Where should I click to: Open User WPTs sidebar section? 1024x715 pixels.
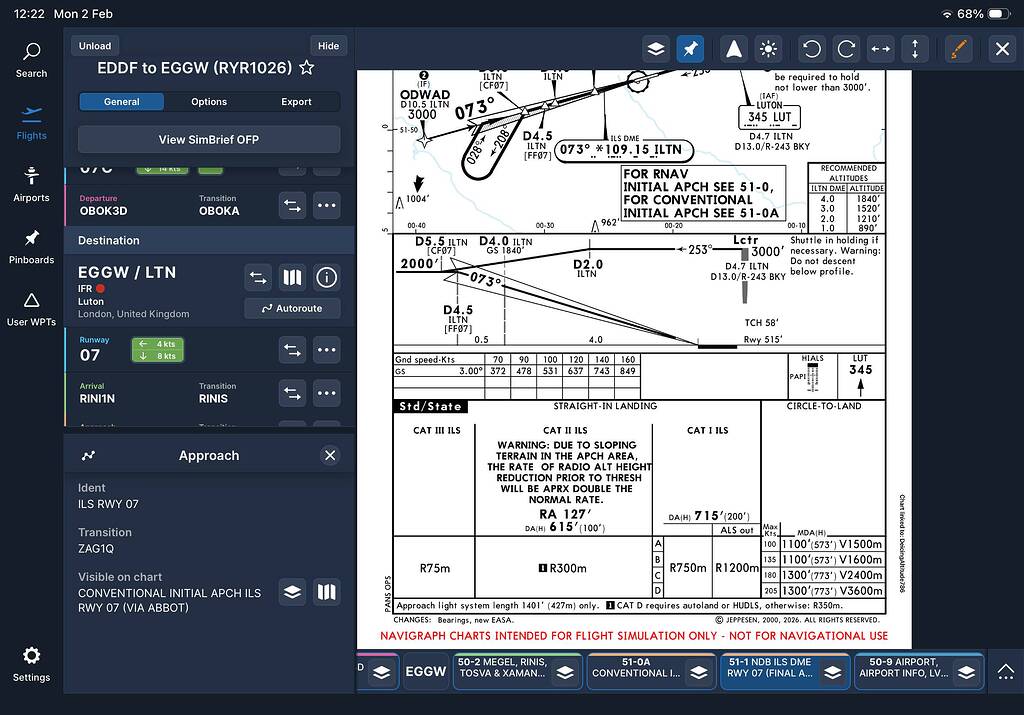pyautogui.click(x=31, y=309)
